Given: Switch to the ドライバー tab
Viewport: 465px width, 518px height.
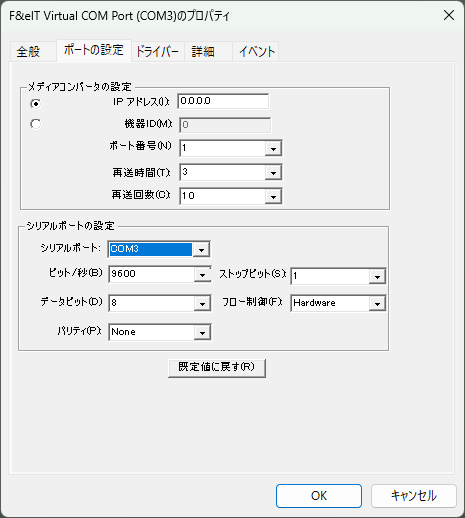Looking at the screenshot, I should coord(157,52).
